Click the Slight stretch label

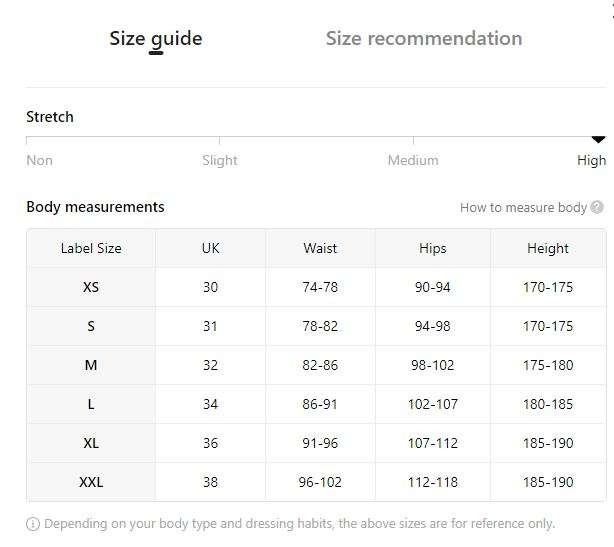pos(220,160)
